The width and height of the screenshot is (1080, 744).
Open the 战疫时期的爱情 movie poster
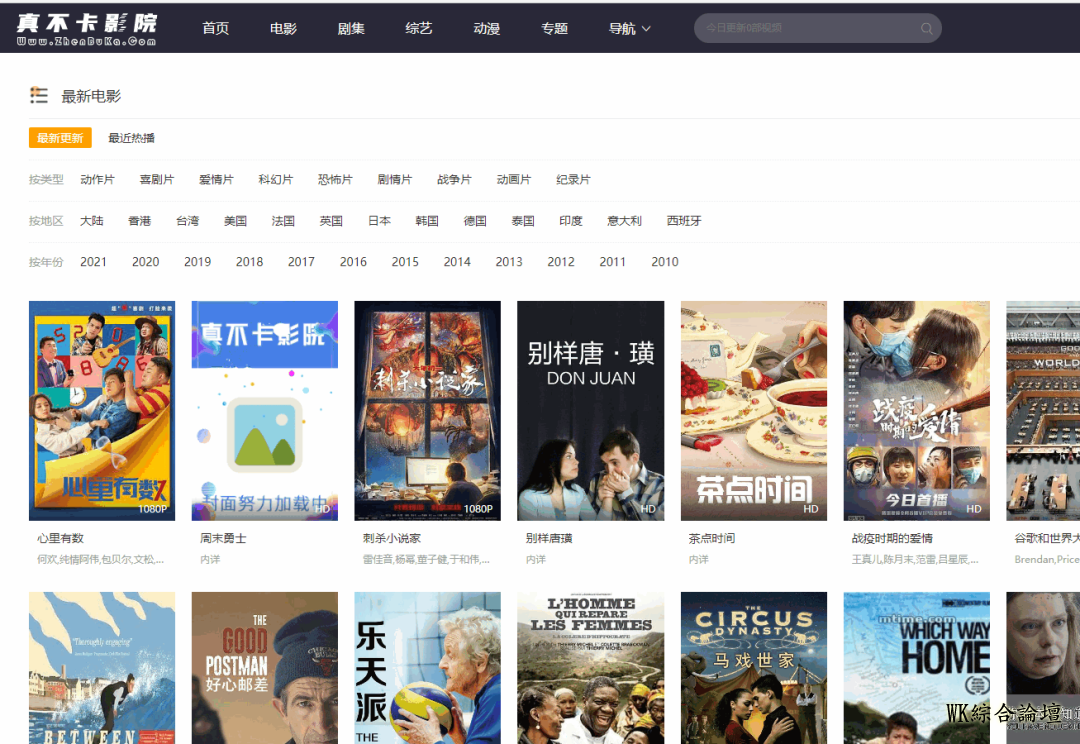click(x=917, y=411)
